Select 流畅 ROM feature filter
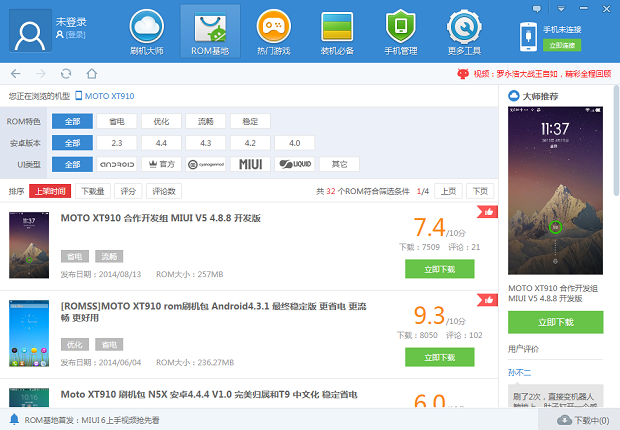The width and height of the screenshot is (620, 430). [206, 121]
